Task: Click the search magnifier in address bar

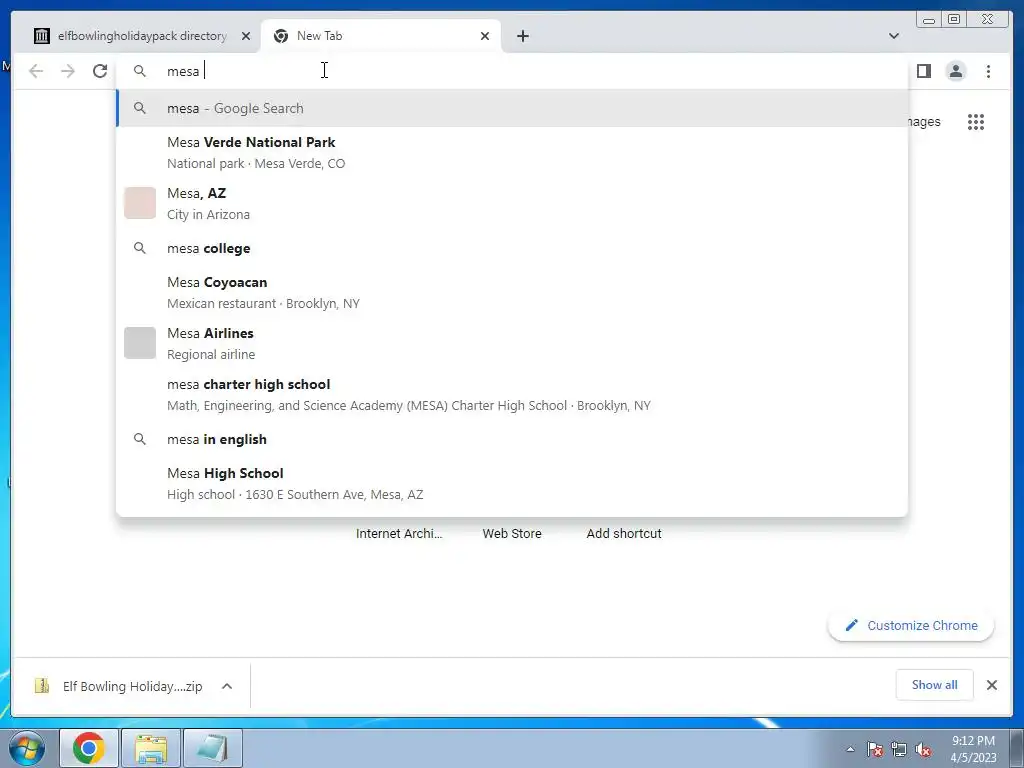Action: [140, 71]
